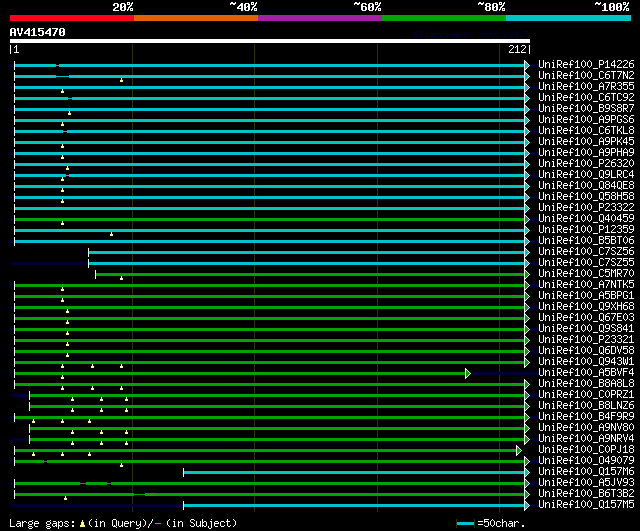Click the UniRef100_C6TKL8 text
Image resolution: width=640 pixels, height=531 pixels.
pyautogui.click(x=586, y=130)
